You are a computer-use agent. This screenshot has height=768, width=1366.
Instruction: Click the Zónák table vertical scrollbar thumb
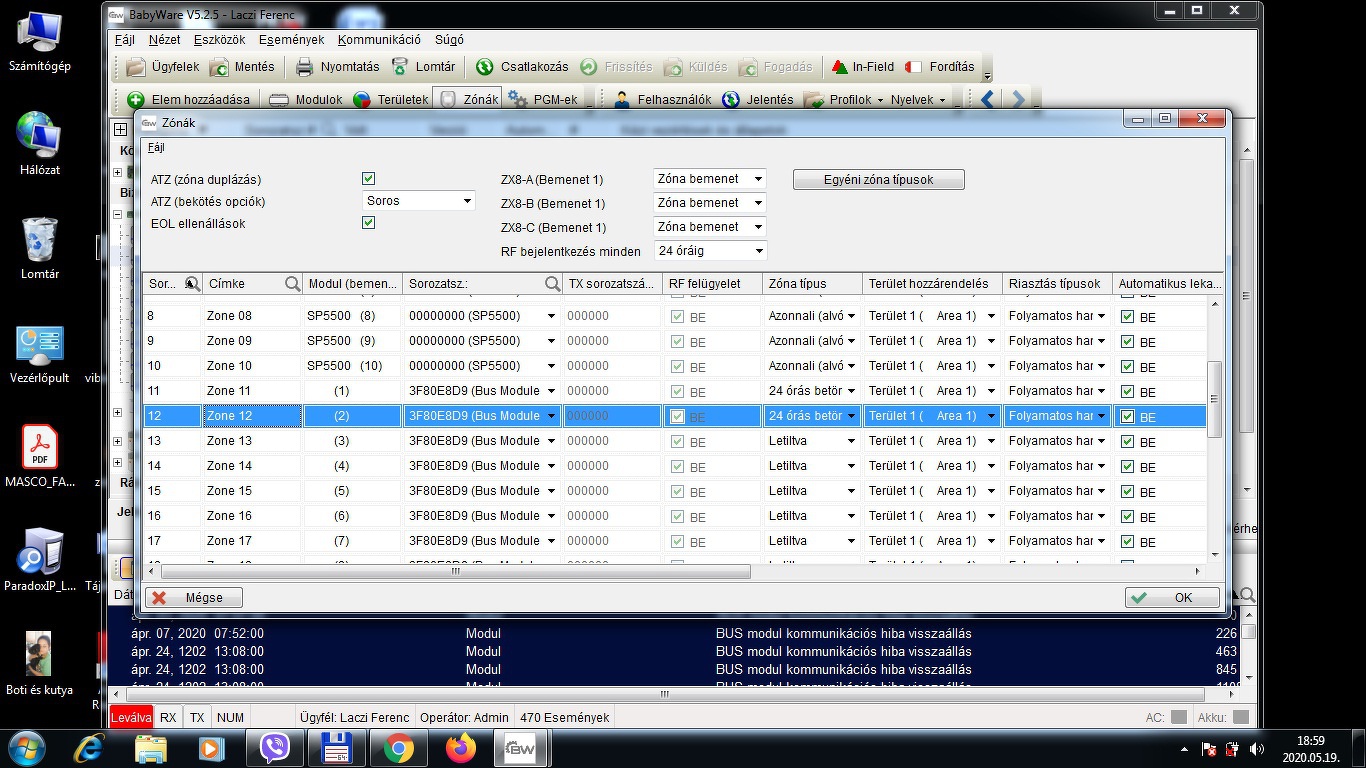coord(1215,399)
